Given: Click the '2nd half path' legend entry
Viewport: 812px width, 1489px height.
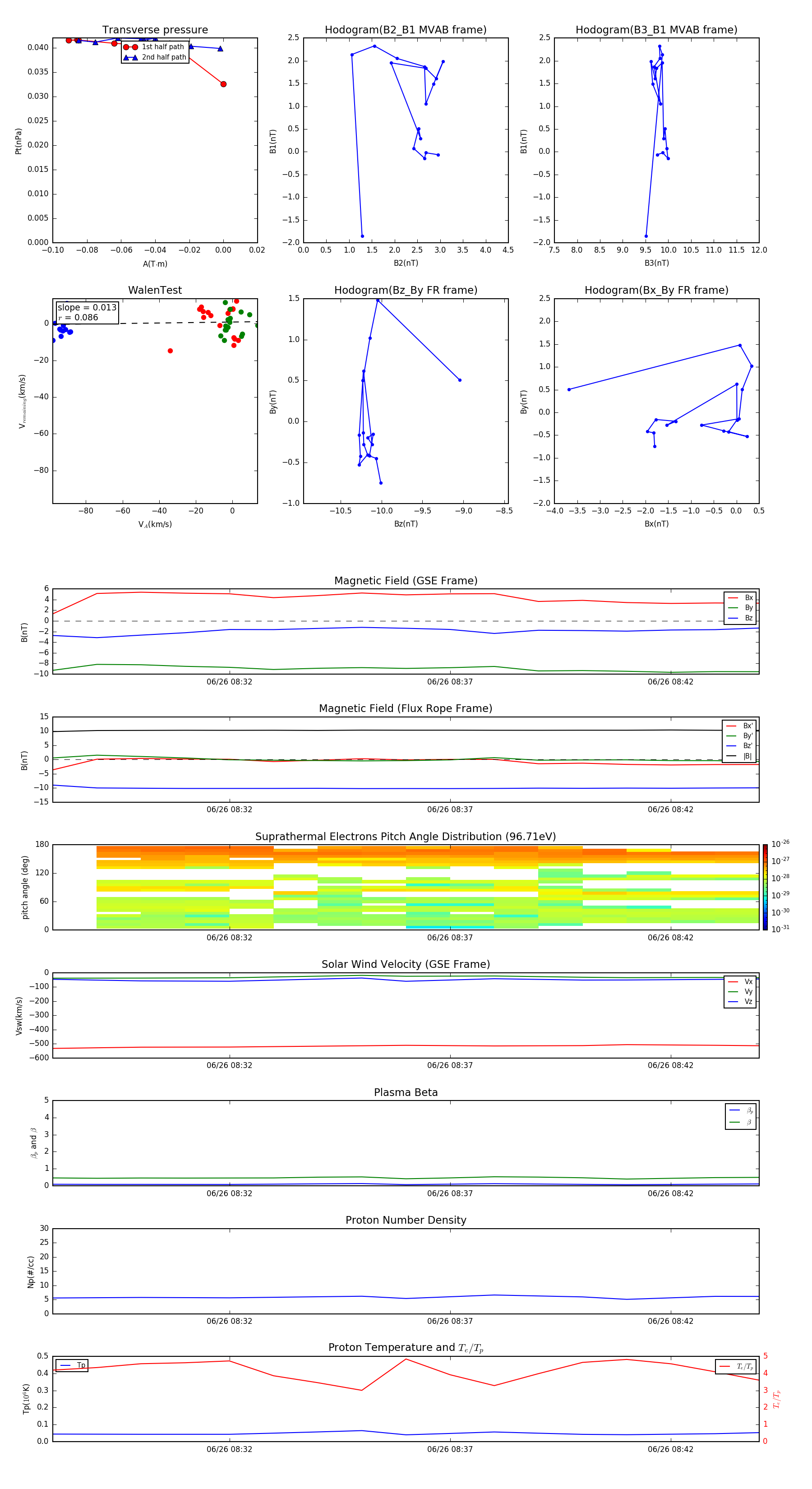Looking at the screenshot, I should [155, 57].
